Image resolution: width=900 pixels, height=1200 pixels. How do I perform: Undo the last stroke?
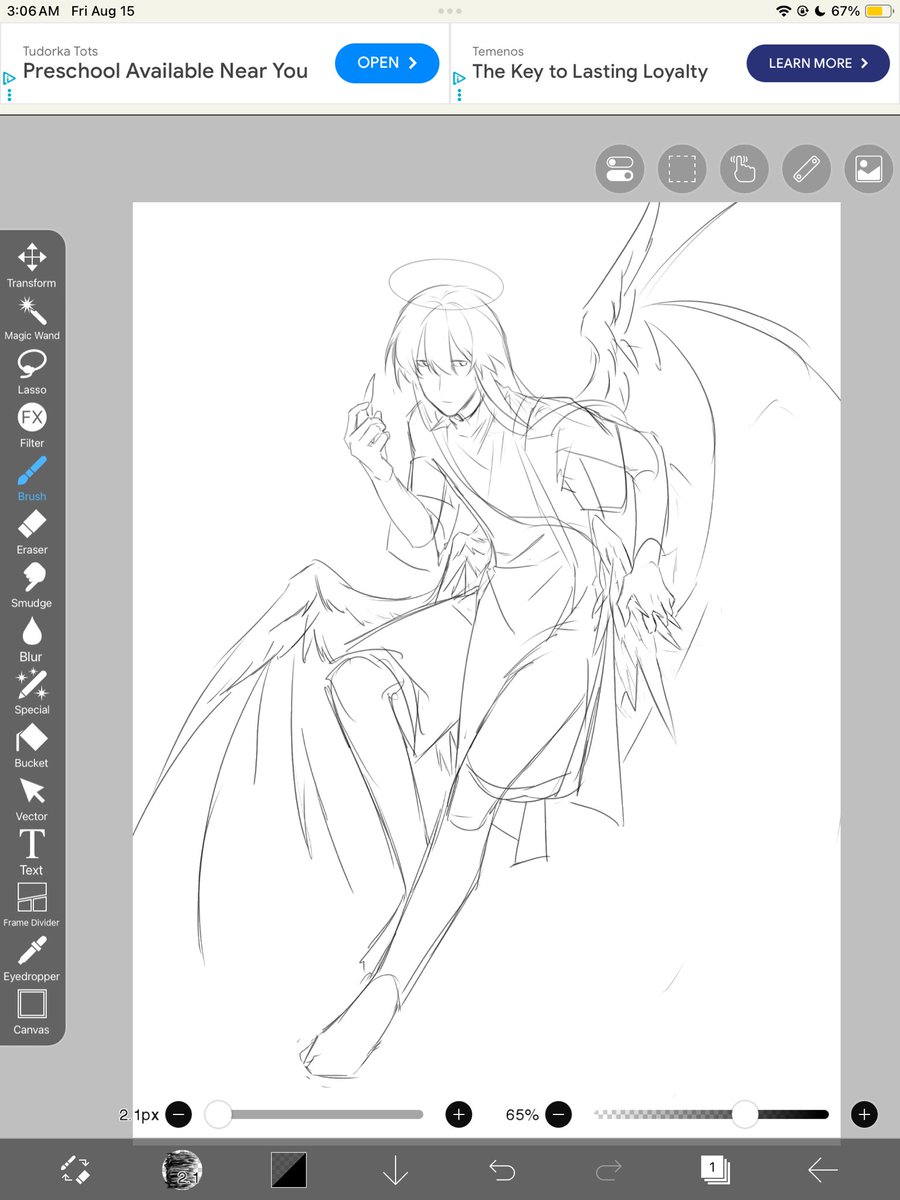[x=502, y=1169]
